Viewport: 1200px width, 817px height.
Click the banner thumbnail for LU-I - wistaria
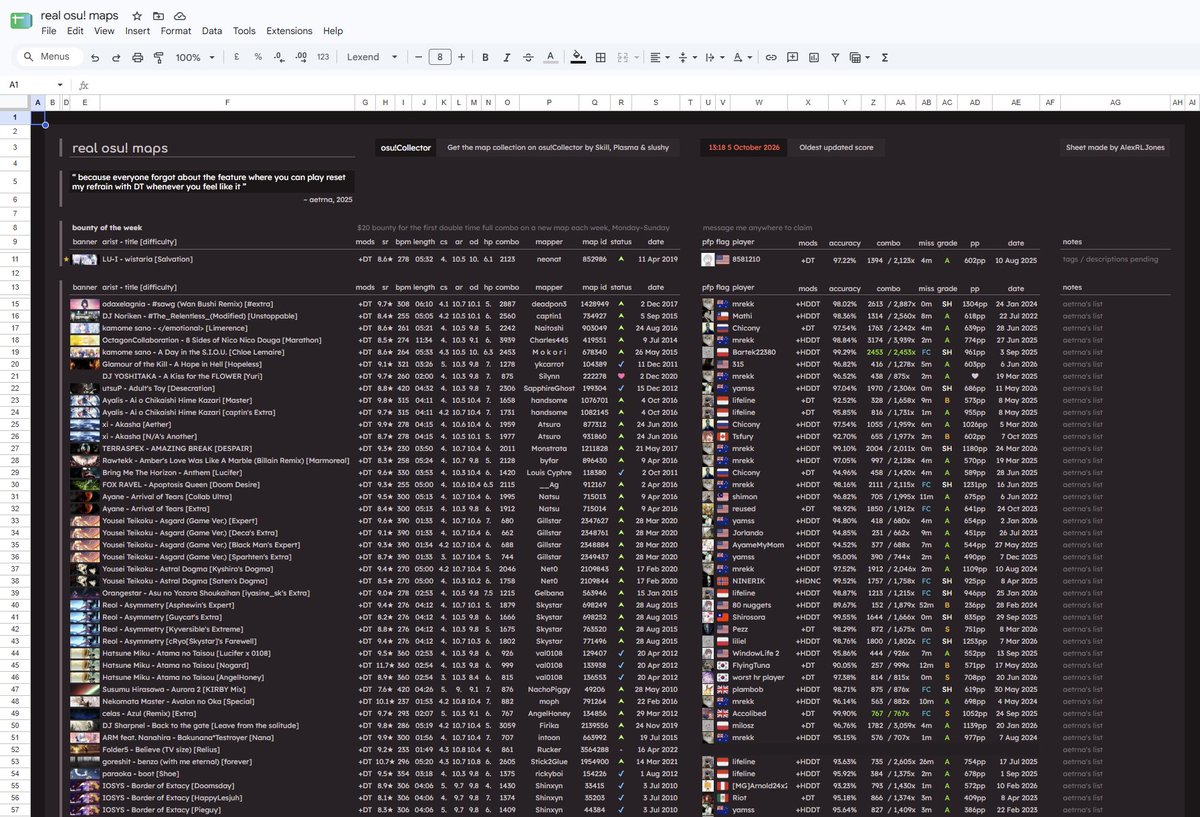83,259
